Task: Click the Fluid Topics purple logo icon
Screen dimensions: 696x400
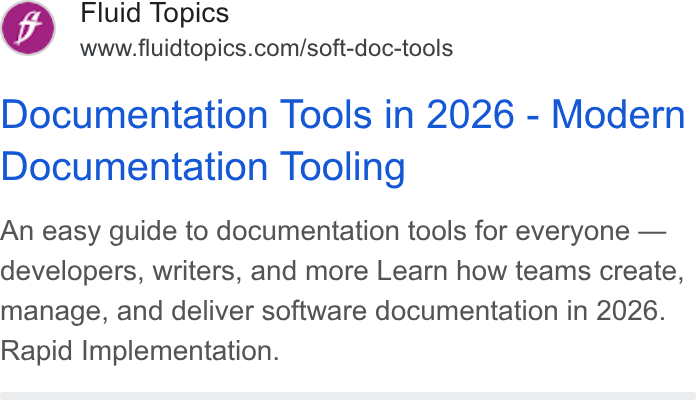Action: [x=28, y=28]
